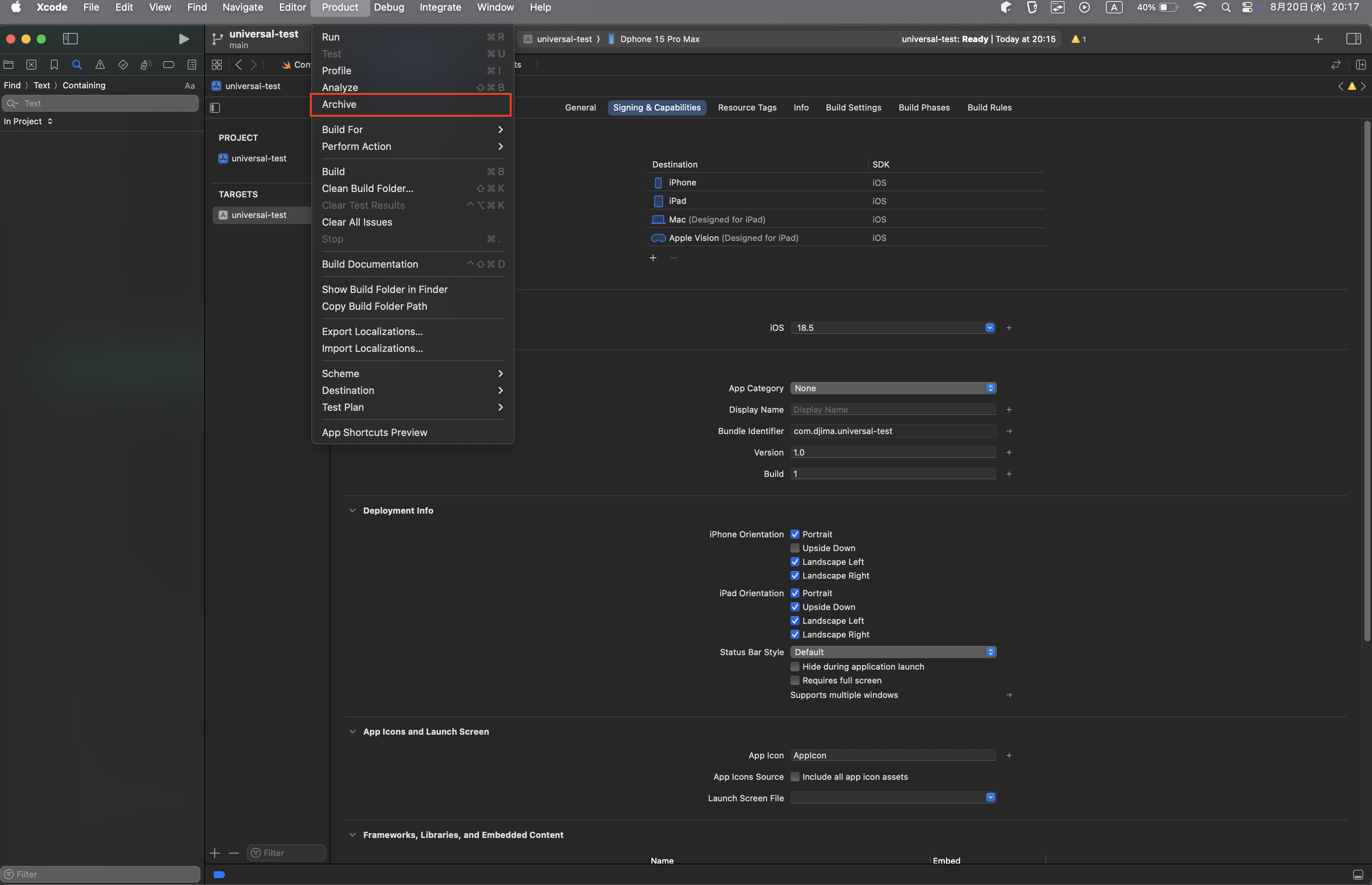The image size is (1372, 885).
Task: Click the Run play button in toolbar
Action: tap(183, 39)
